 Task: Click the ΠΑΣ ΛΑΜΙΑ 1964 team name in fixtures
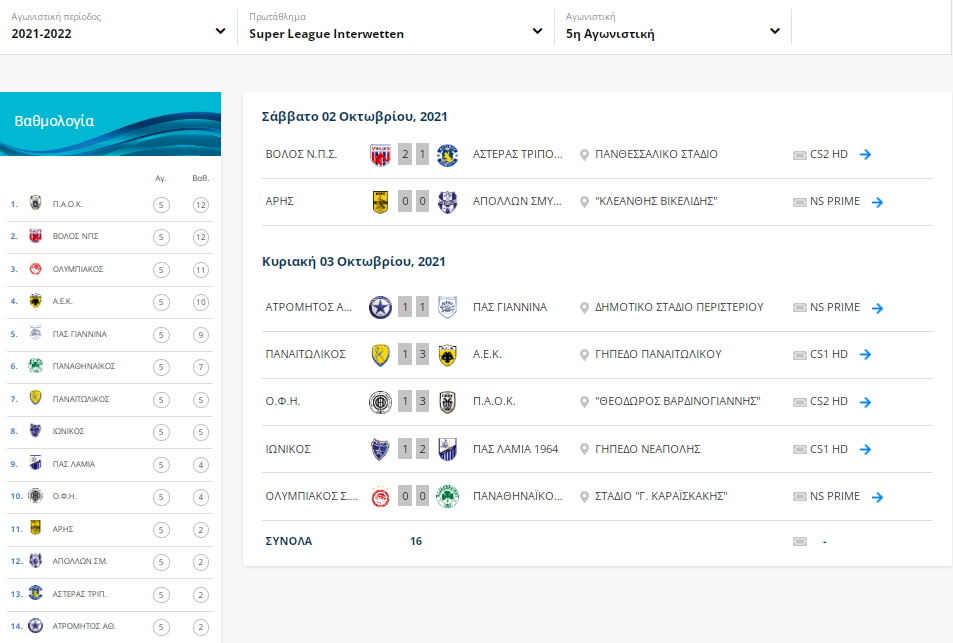pos(515,449)
